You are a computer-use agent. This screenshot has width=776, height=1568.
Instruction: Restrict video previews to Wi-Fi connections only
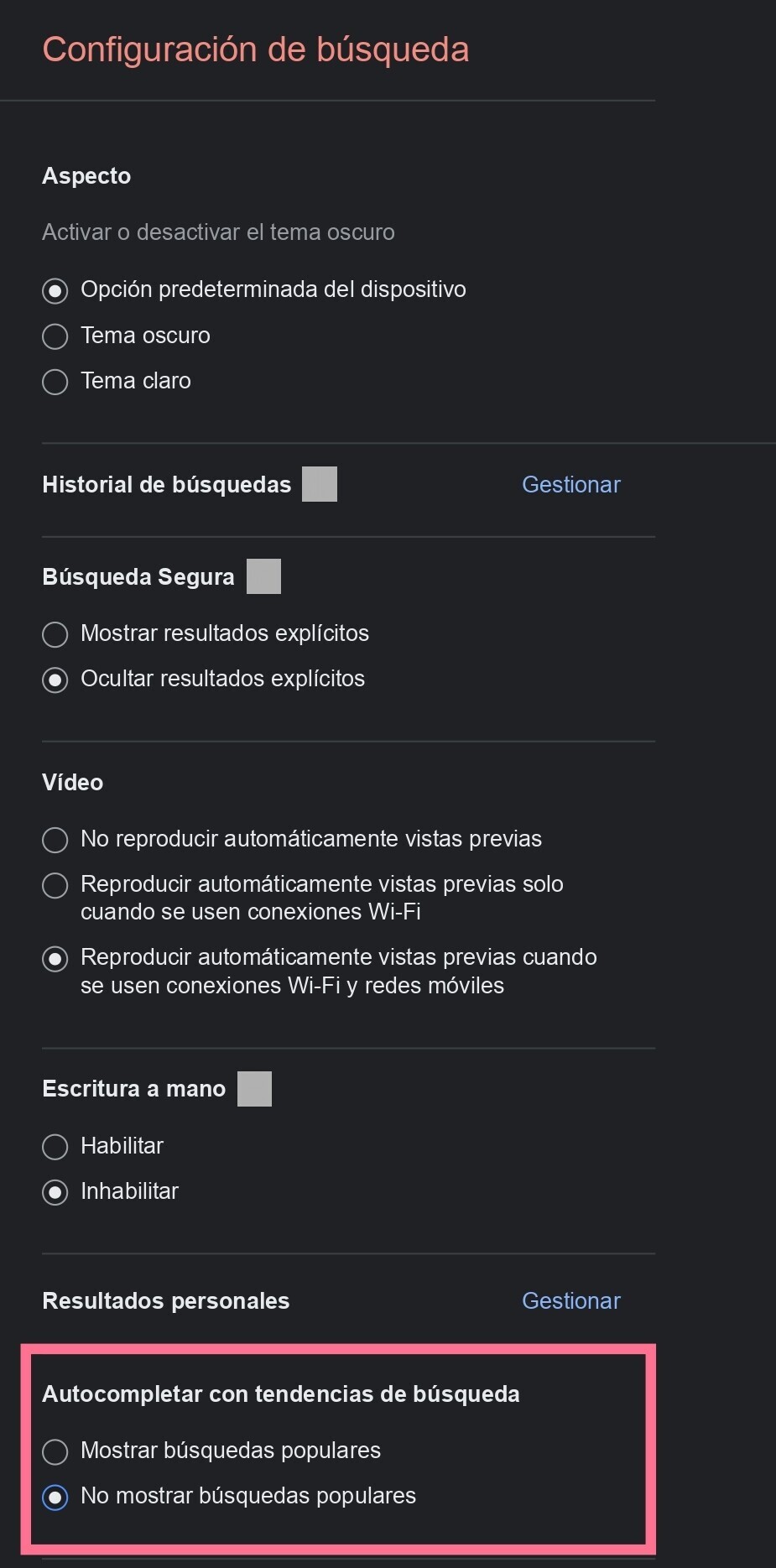55,885
